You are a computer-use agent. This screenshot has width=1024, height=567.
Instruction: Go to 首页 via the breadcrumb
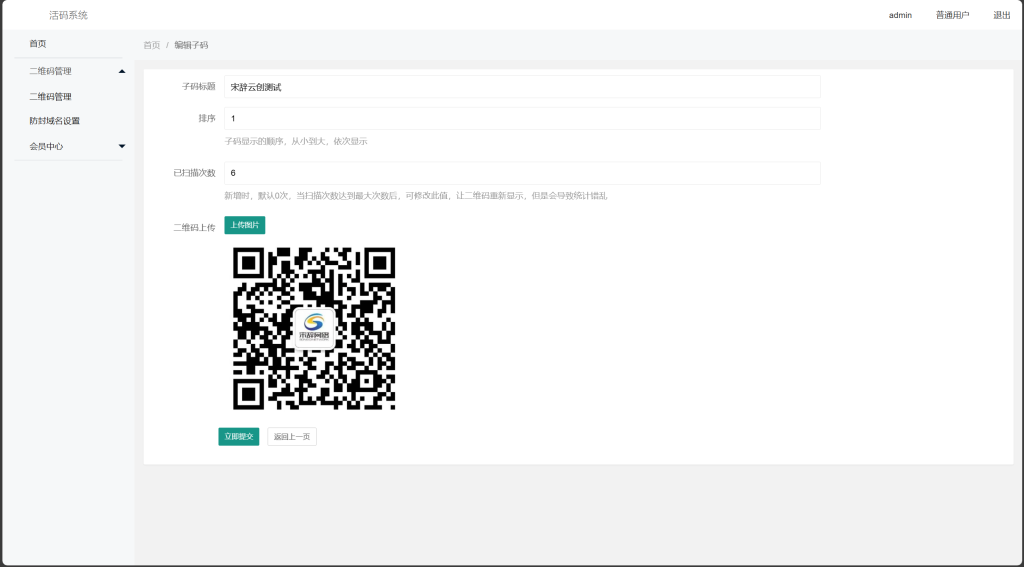pyautogui.click(x=151, y=45)
